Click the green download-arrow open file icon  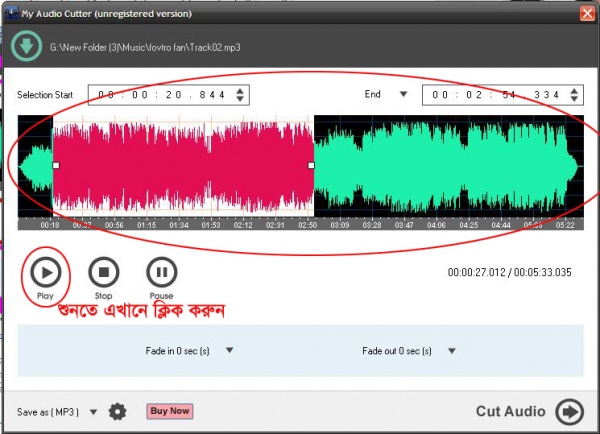tap(26, 46)
